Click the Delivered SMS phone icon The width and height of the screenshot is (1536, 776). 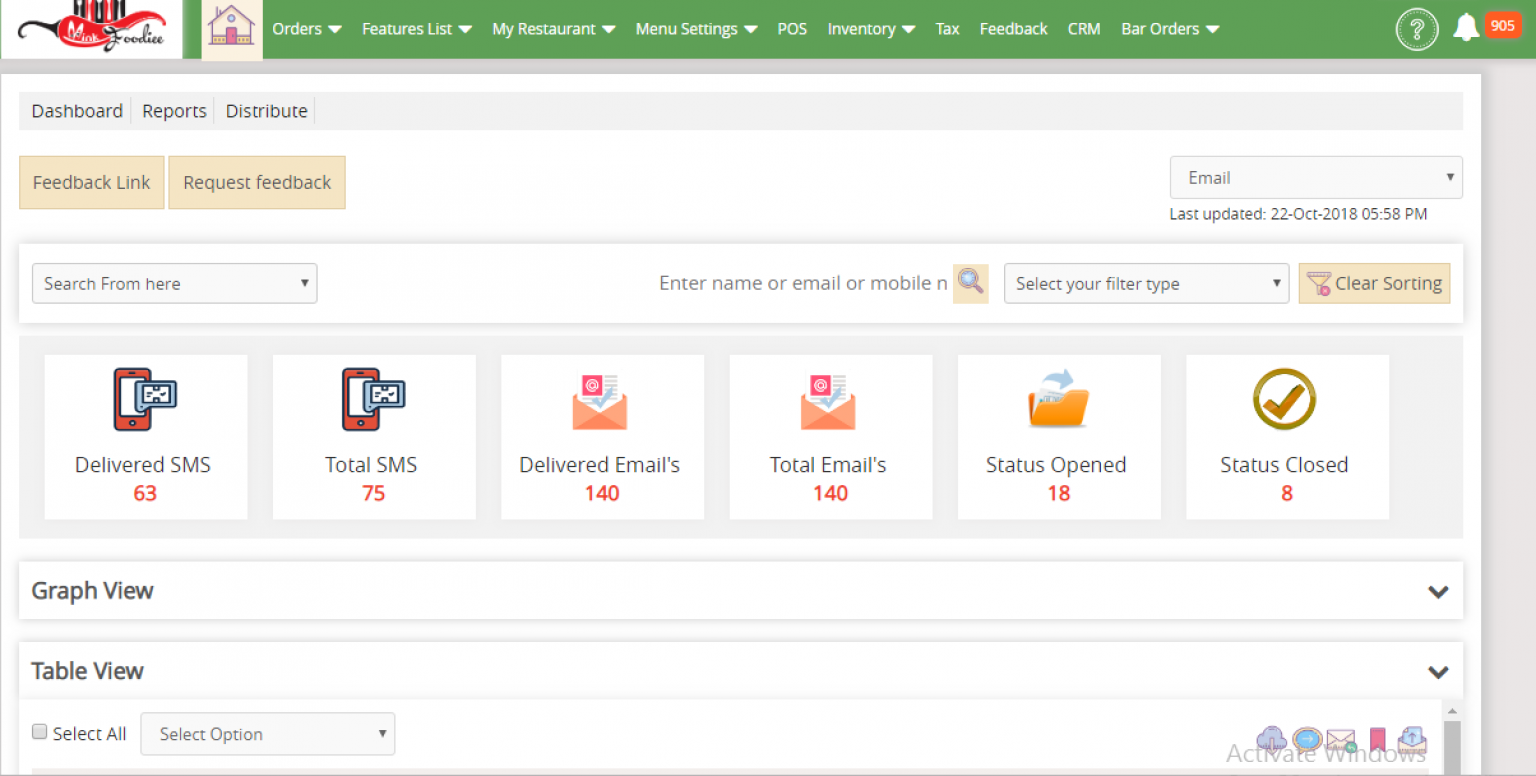coord(146,399)
